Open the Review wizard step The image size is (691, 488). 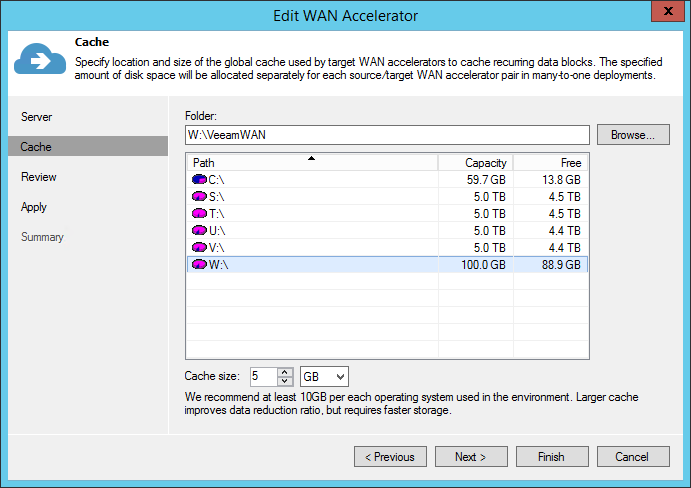tap(39, 177)
